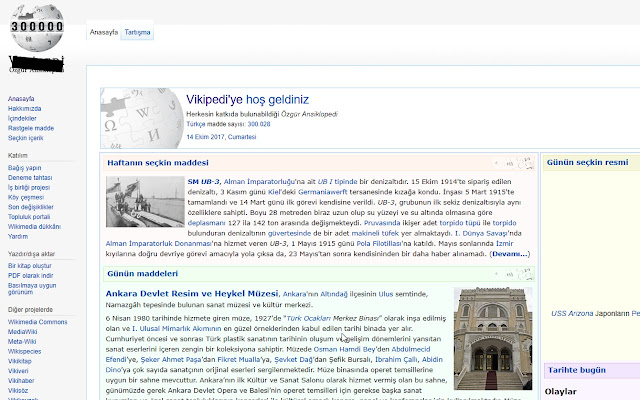
Task: Click the article count 300.028 link
Action: [x=259, y=124]
